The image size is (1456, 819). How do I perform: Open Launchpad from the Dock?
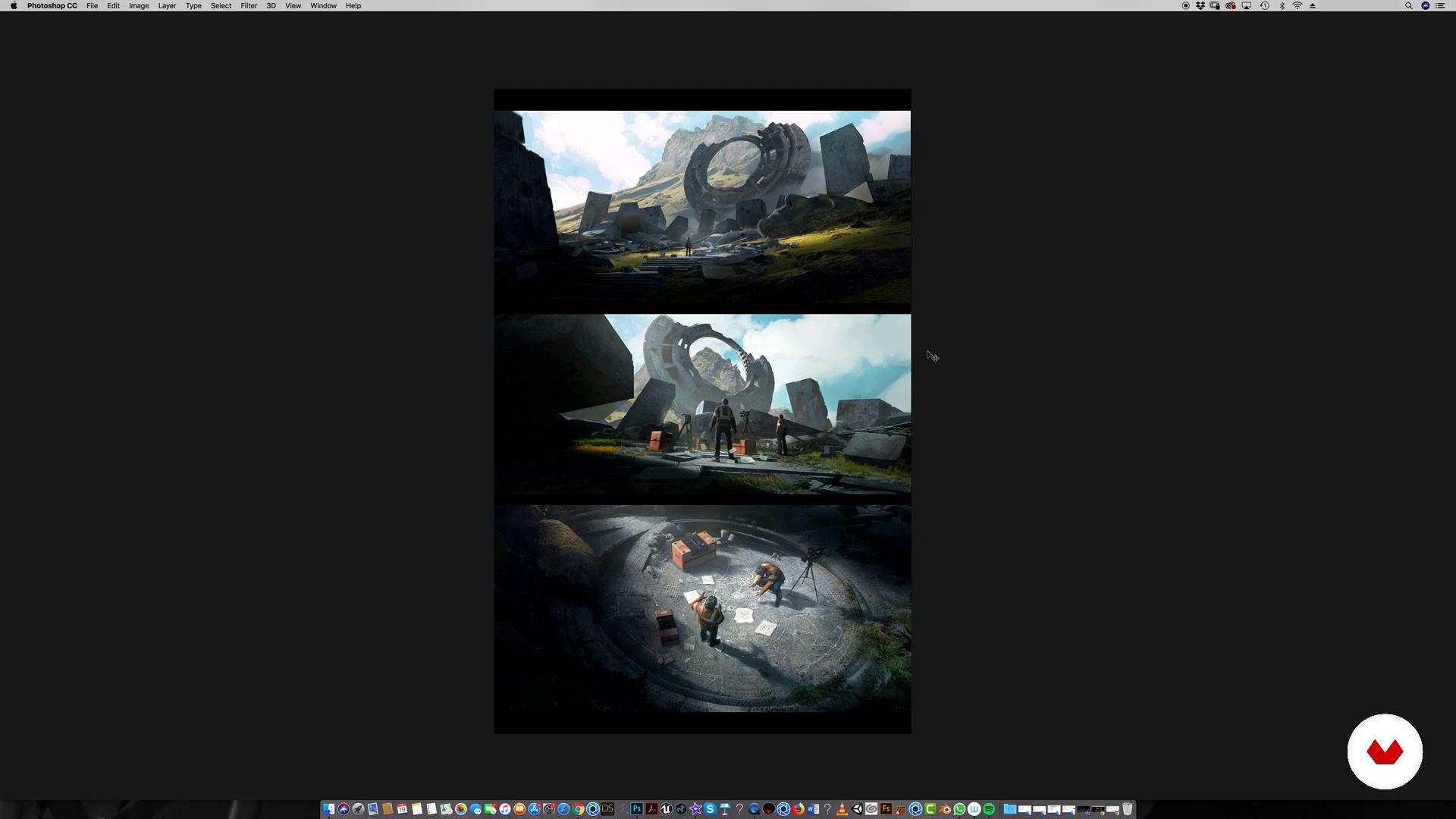pyautogui.click(x=358, y=809)
